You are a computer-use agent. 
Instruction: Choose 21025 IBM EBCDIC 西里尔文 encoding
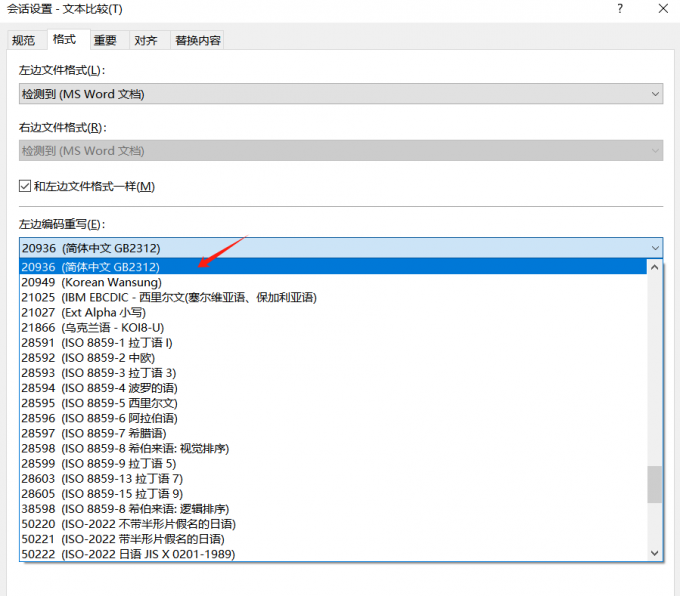point(333,297)
